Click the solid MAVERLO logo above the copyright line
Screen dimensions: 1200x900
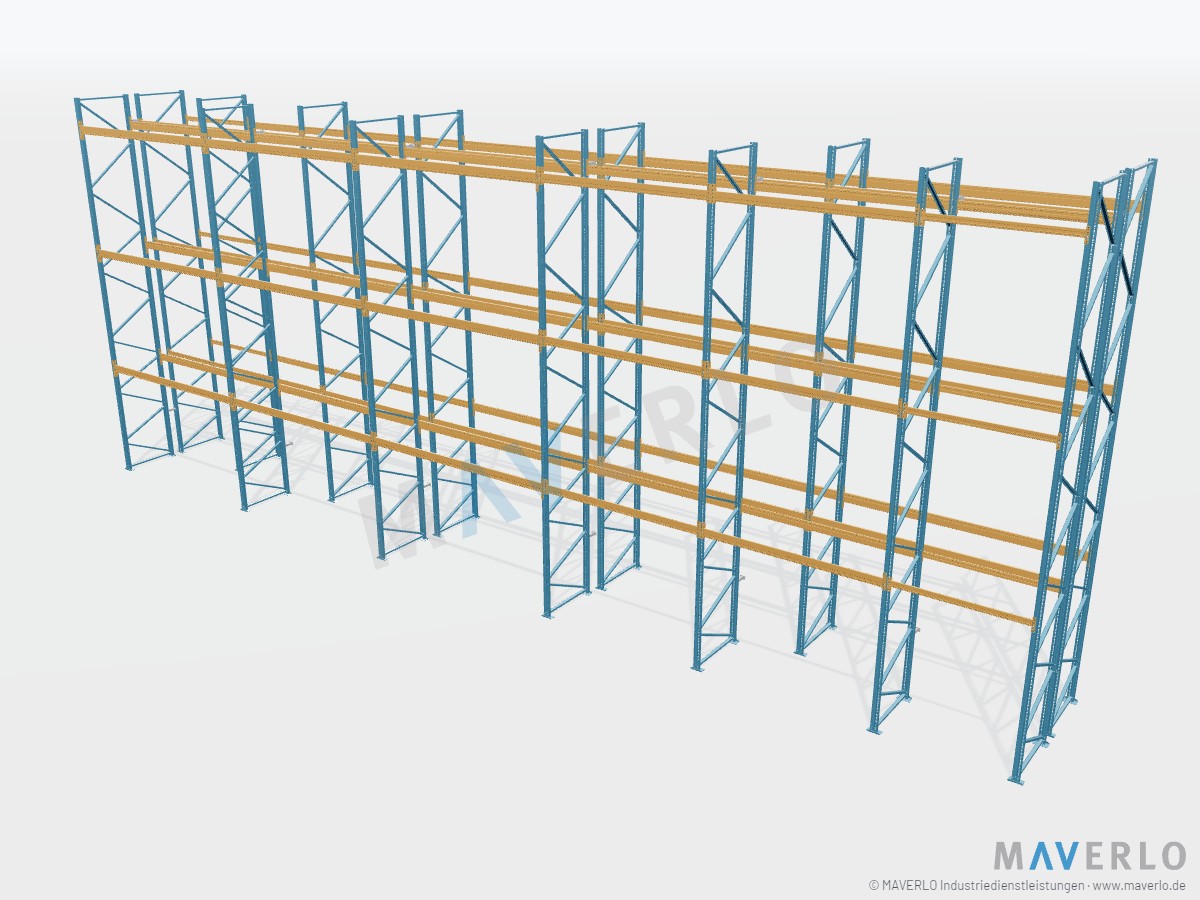[1089, 856]
